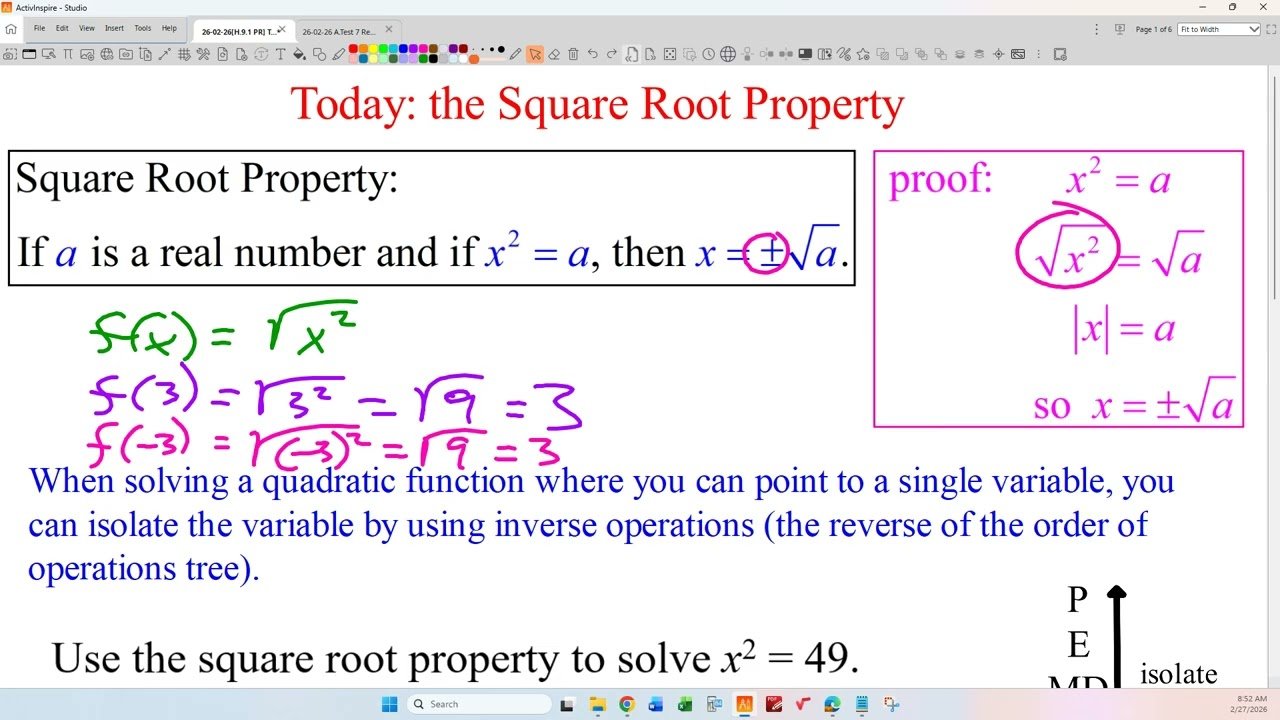Screen dimensions: 1280x720
Task: Select the Highlighter tool next to the shapes
Action: click(338, 54)
